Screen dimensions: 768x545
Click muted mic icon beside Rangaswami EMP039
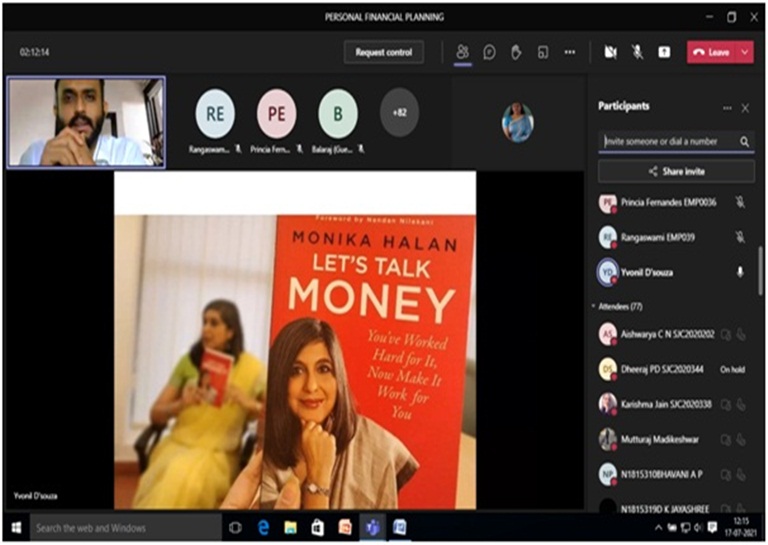tap(740, 237)
